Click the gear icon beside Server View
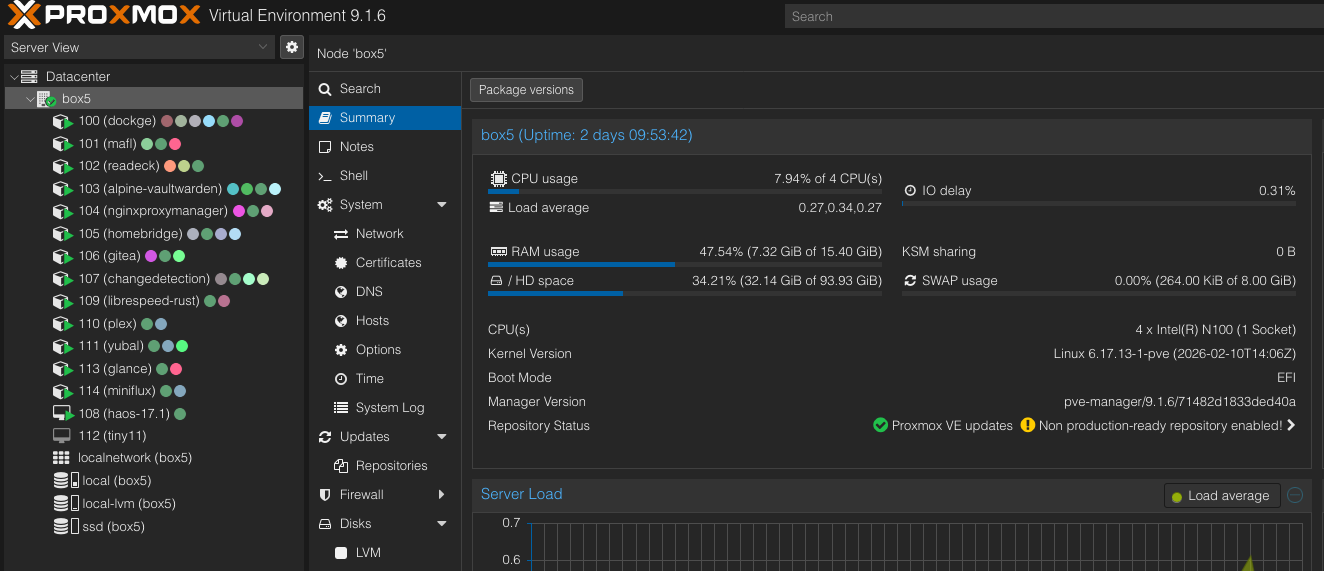Screen dimensions: 1324x571 point(291,47)
